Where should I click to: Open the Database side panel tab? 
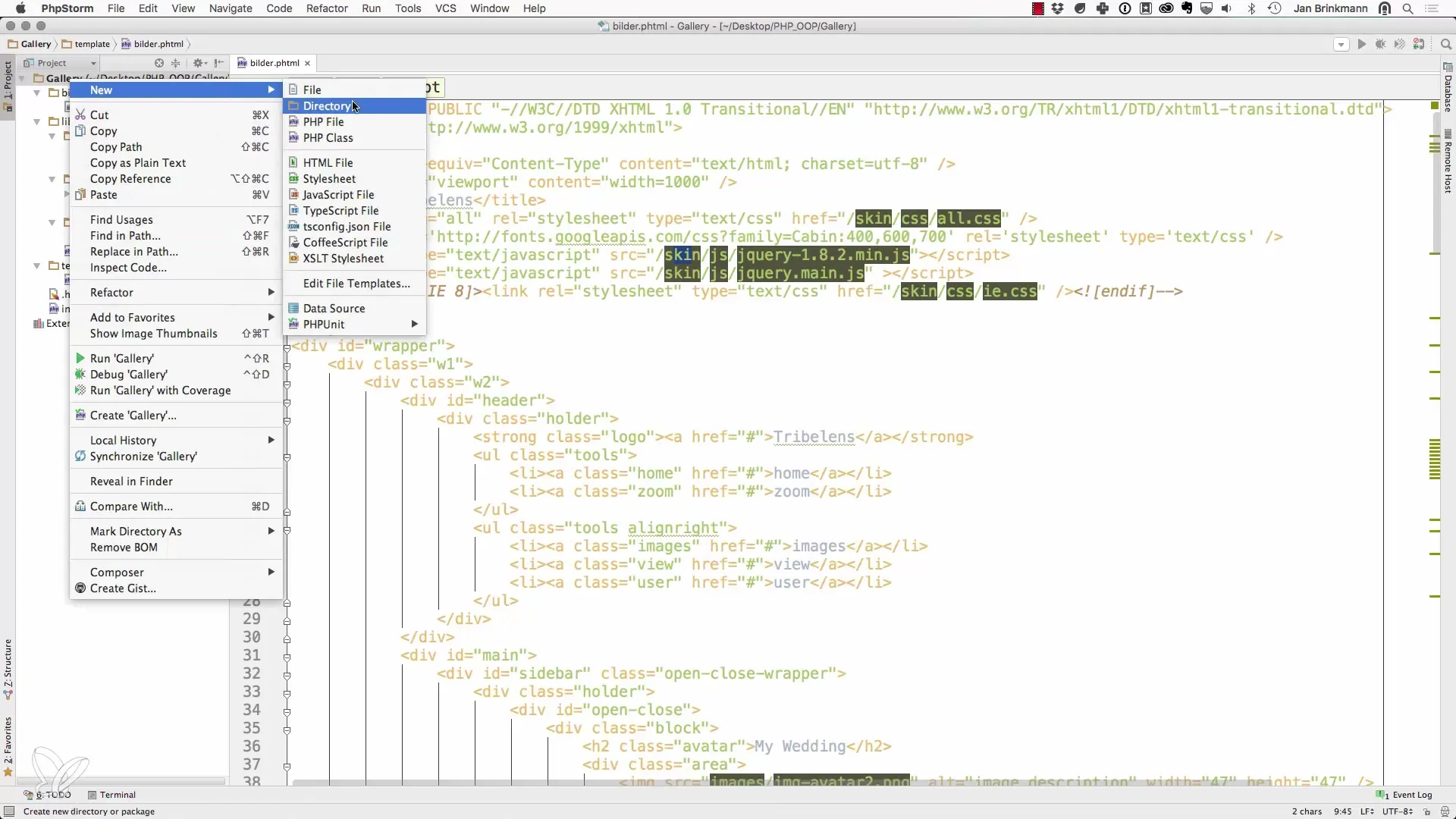1448,88
